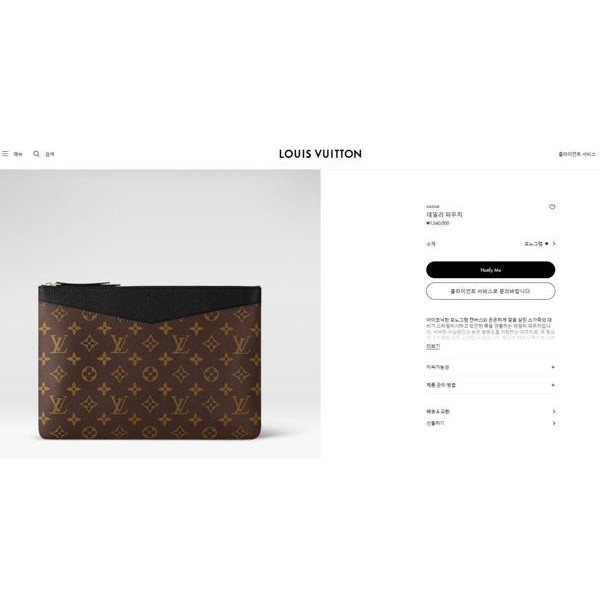The width and height of the screenshot is (600, 600).
Task: Open the monogram pouch product image
Action: click(160, 314)
